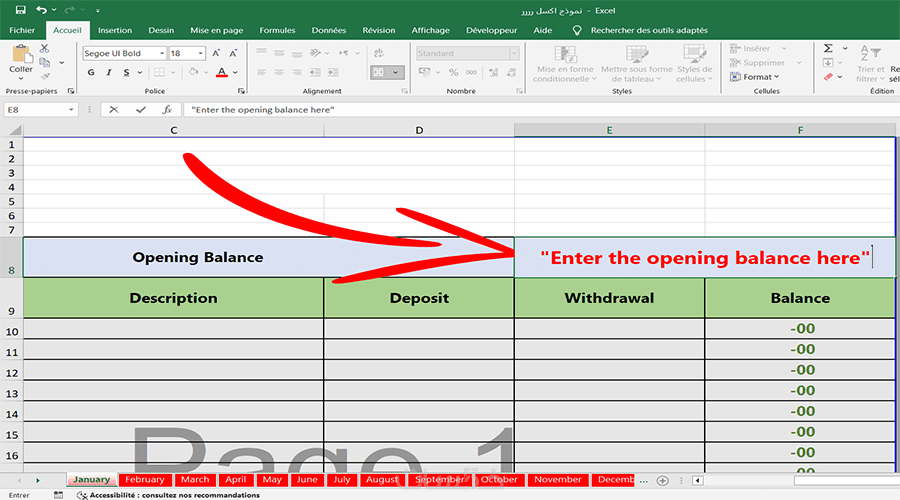The image size is (900, 500).
Task: Click the Cut scissors icon
Action: click(x=44, y=49)
